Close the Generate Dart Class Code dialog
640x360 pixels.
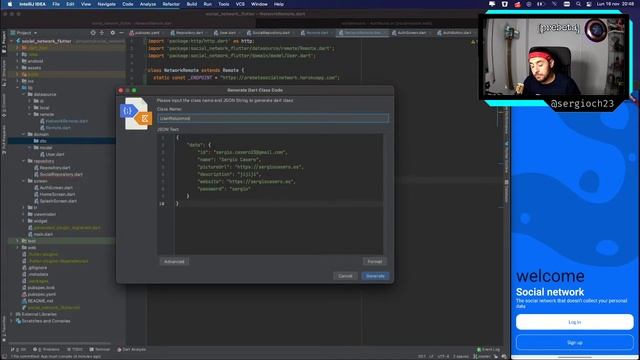coord(121,90)
